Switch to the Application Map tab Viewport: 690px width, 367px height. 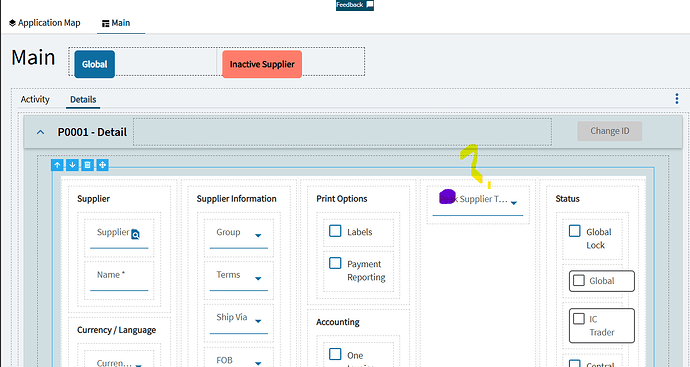click(44, 23)
